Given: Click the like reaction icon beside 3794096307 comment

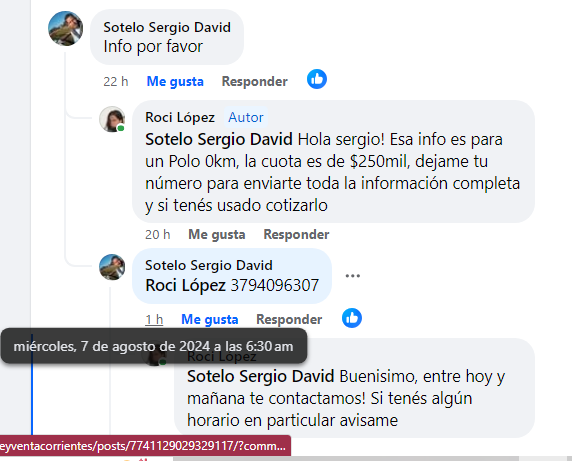Looking at the screenshot, I should [352, 318].
